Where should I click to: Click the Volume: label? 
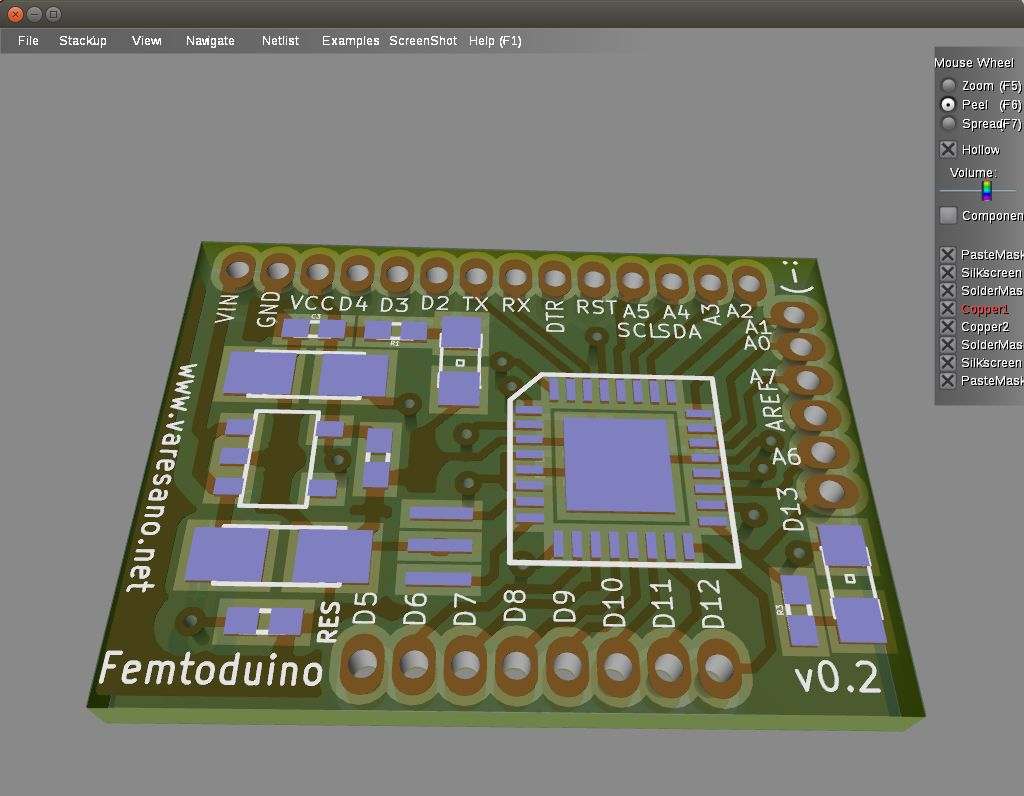[973, 172]
